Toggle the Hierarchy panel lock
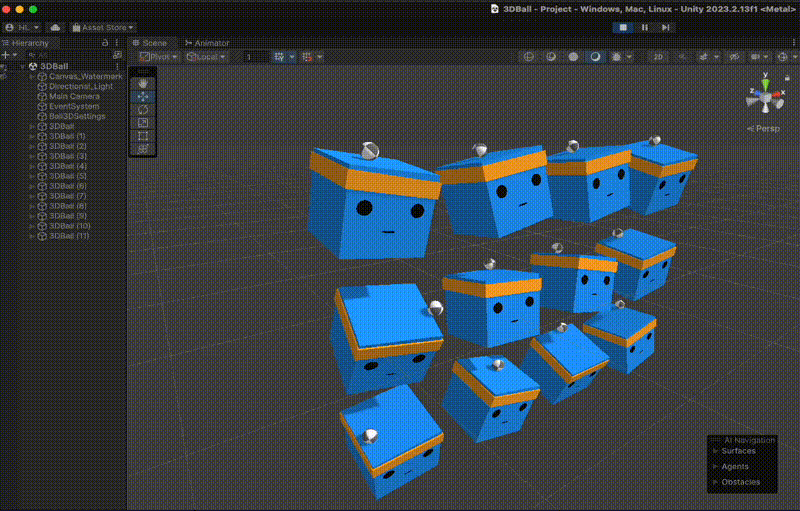The height and width of the screenshot is (511, 800). 105,43
